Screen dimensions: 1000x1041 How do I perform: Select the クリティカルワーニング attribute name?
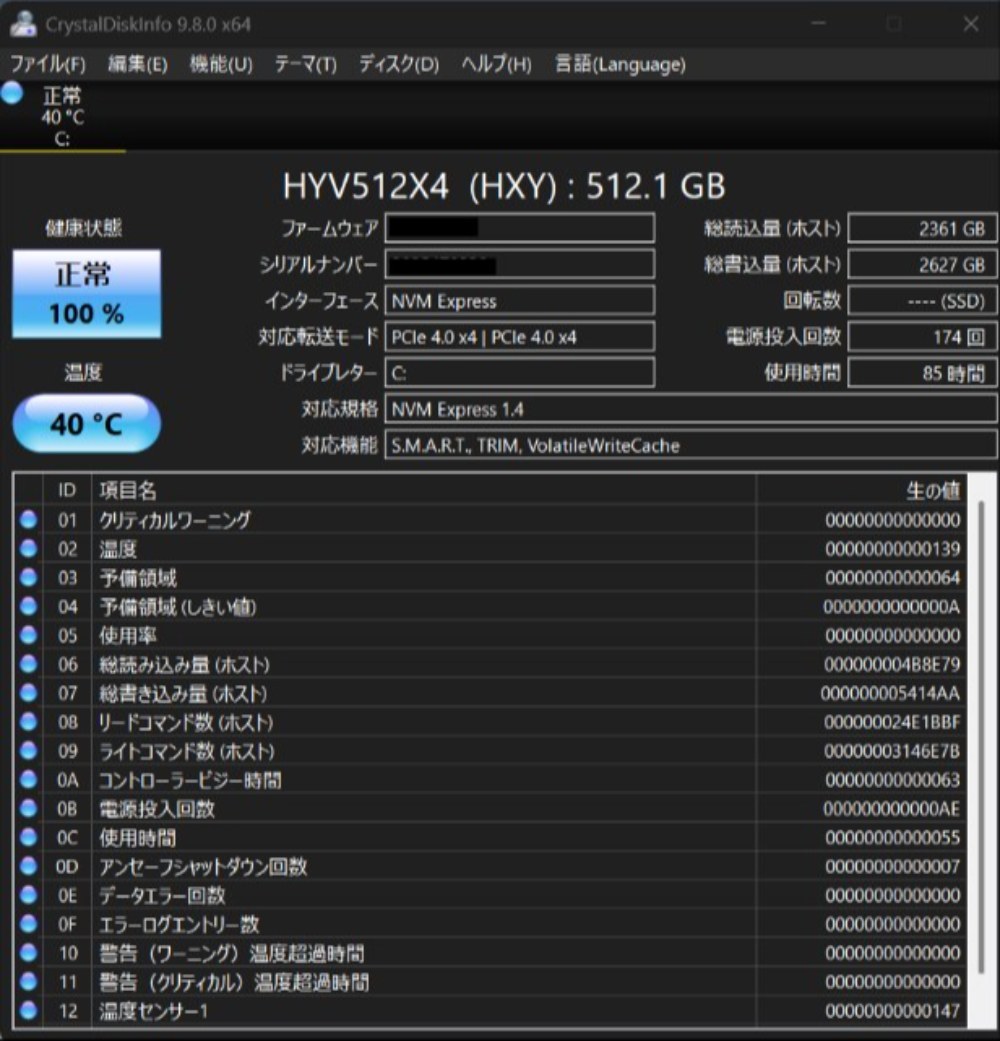(x=175, y=519)
